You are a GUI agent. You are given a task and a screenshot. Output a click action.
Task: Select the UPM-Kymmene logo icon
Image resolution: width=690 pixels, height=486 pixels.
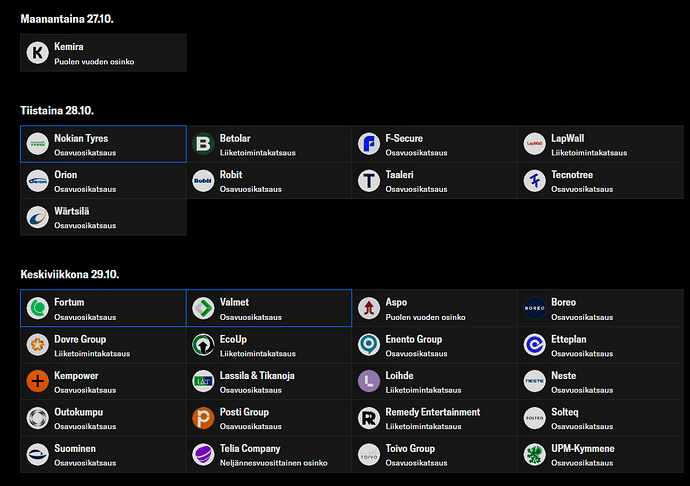point(535,454)
